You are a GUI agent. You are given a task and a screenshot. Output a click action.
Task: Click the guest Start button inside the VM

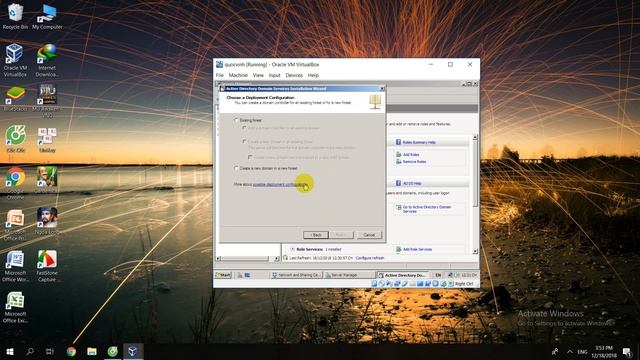pos(223,275)
